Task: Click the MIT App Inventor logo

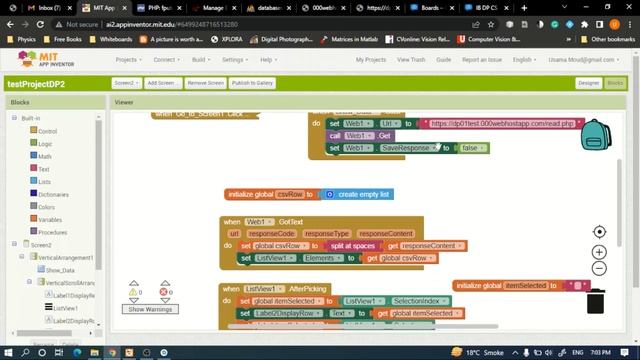Action: (46, 60)
